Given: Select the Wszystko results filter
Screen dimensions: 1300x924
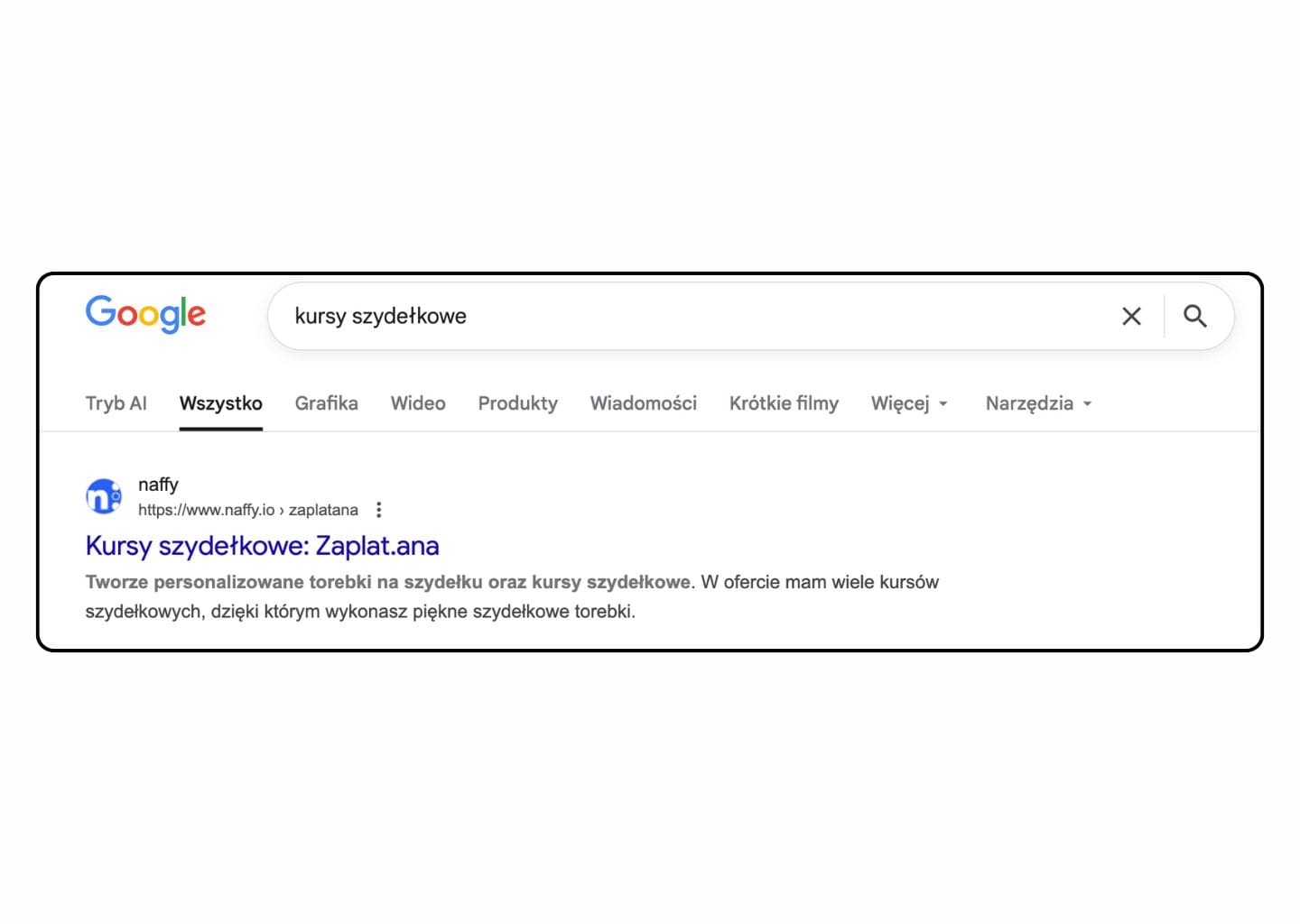Looking at the screenshot, I should tap(220, 403).
